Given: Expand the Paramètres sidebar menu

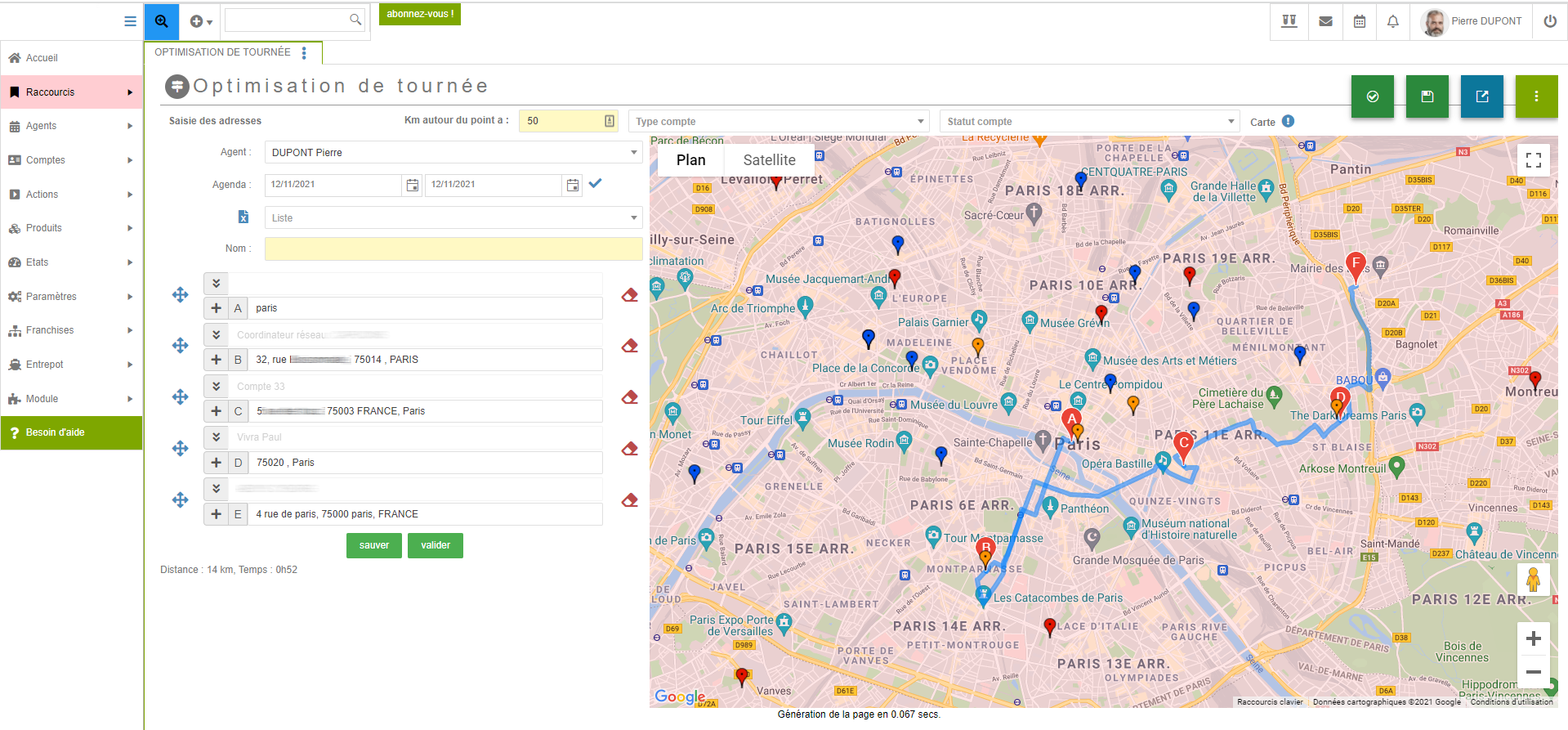Looking at the screenshot, I should [71, 297].
